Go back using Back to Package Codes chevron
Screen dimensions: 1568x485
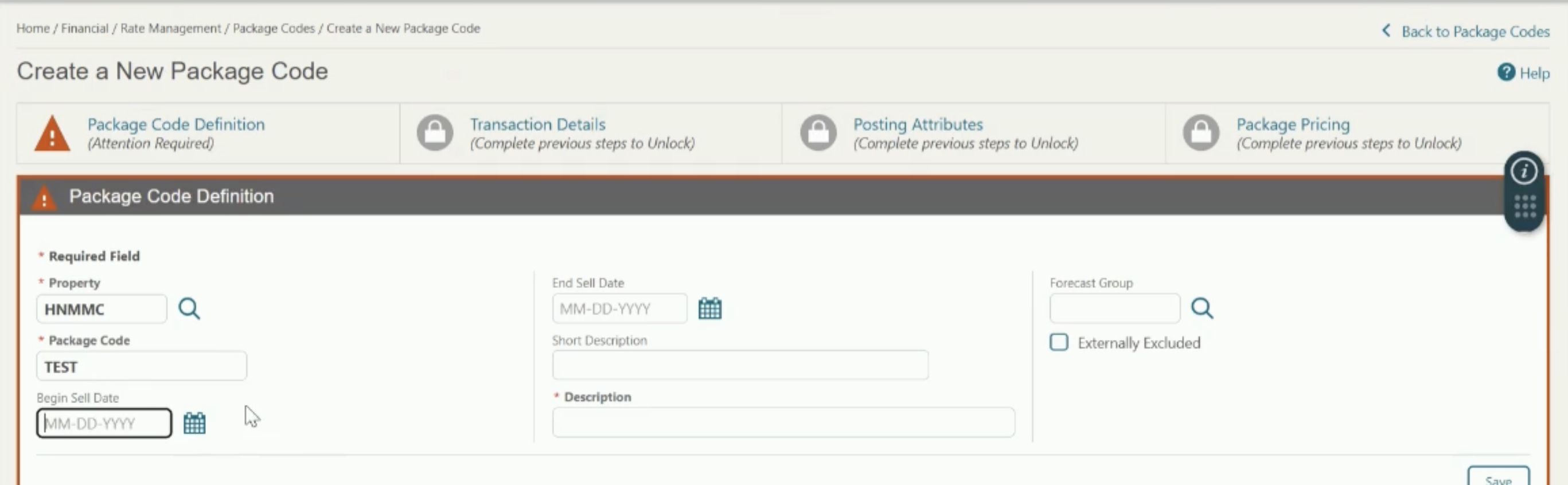[x=1386, y=30]
